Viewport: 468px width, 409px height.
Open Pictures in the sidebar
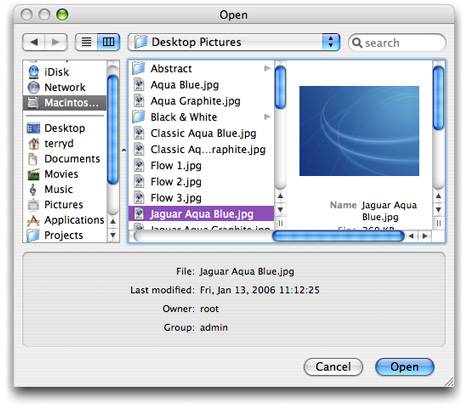pos(65,205)
